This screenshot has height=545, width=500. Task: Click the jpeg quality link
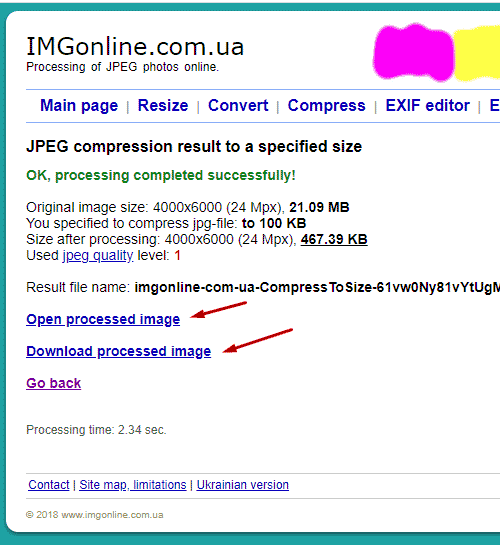coord(98,256)
